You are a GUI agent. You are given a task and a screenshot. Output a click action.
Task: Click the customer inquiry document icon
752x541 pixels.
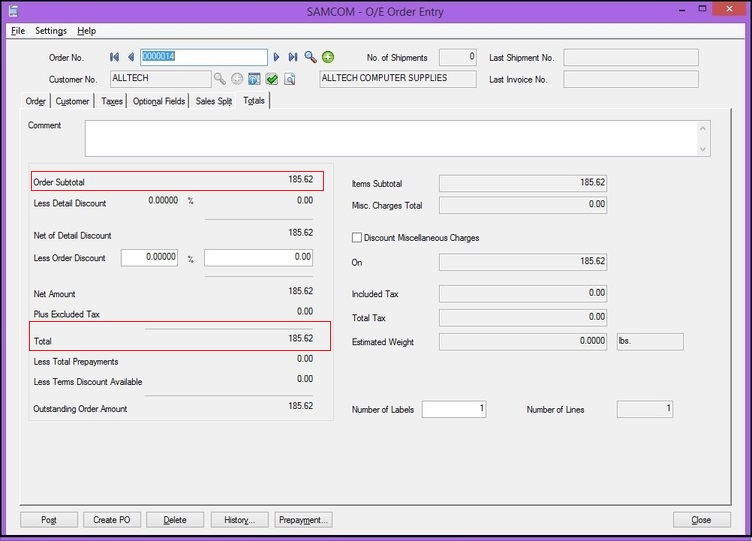(x=289, y=79)
